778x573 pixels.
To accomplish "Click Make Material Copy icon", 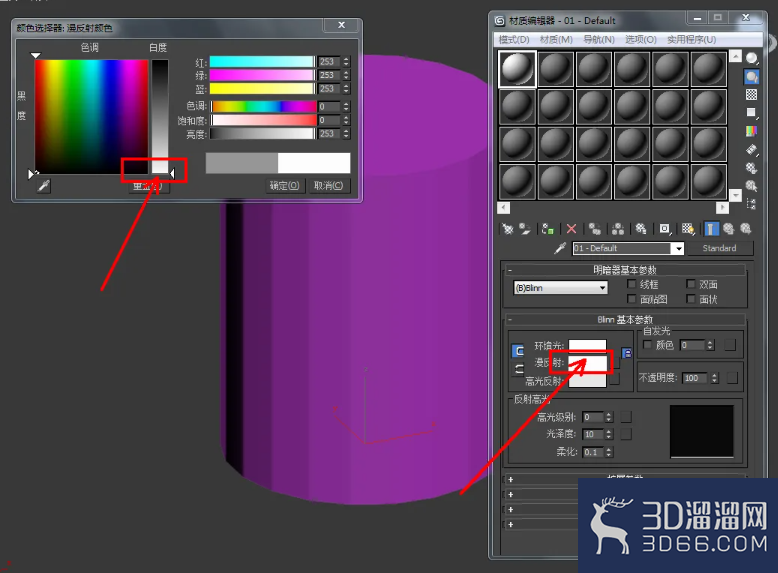I will 594,229.
